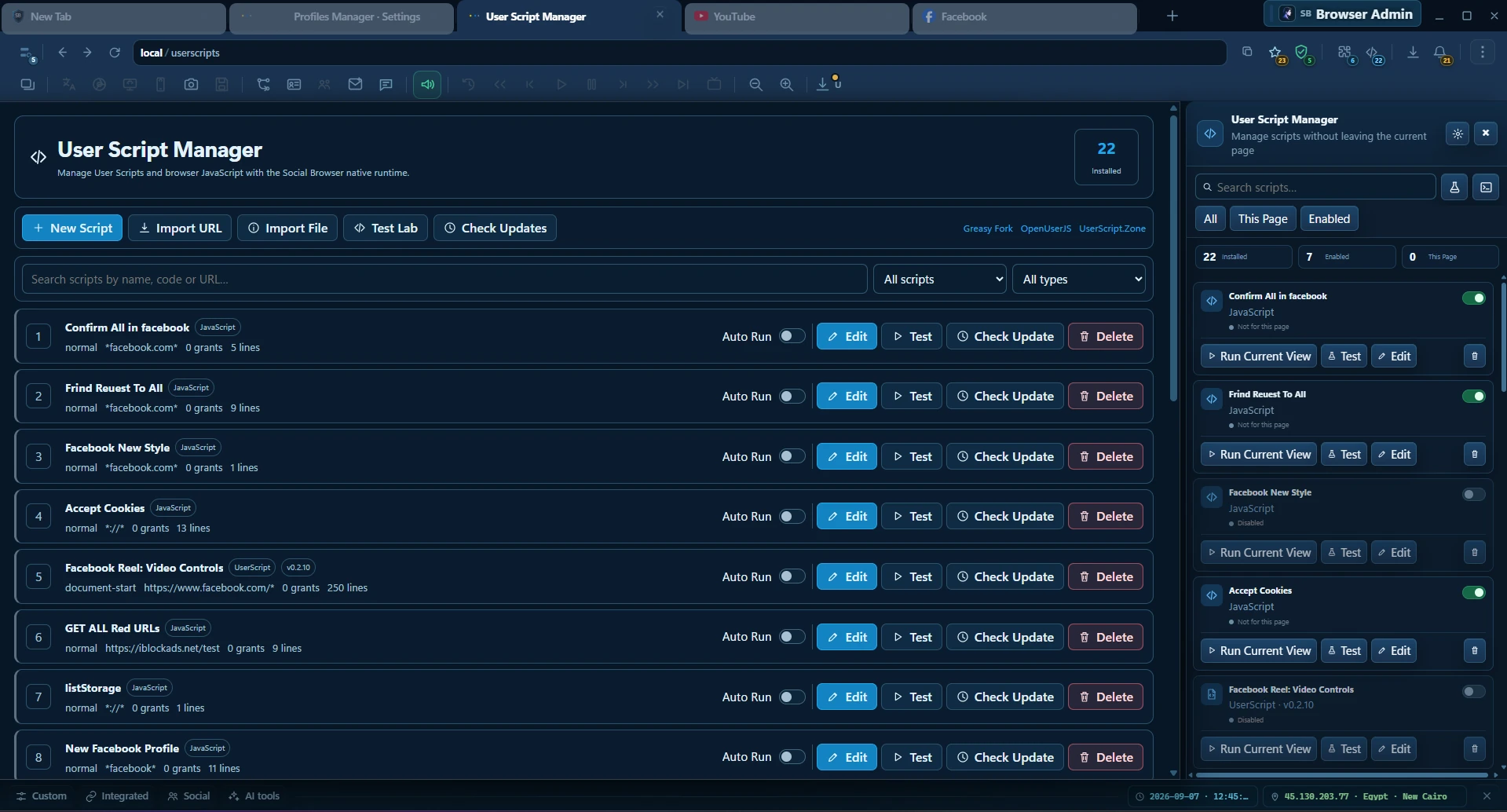Click the terminal console icon in side panel
The height and width of the screenshot is (812, 1507).
(x=1486, y=187)
